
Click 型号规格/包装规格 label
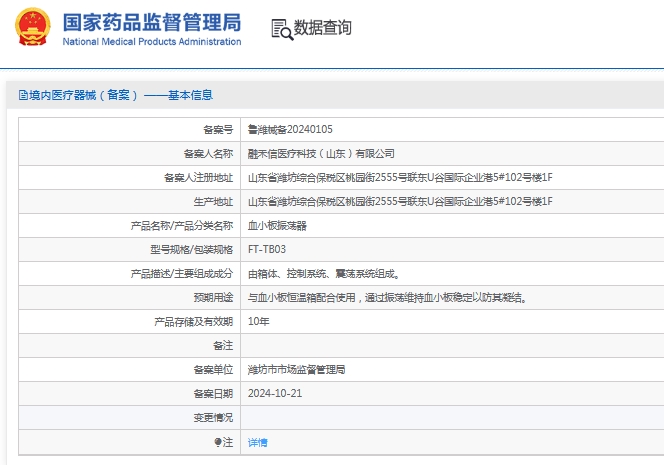tap(192, 249)
